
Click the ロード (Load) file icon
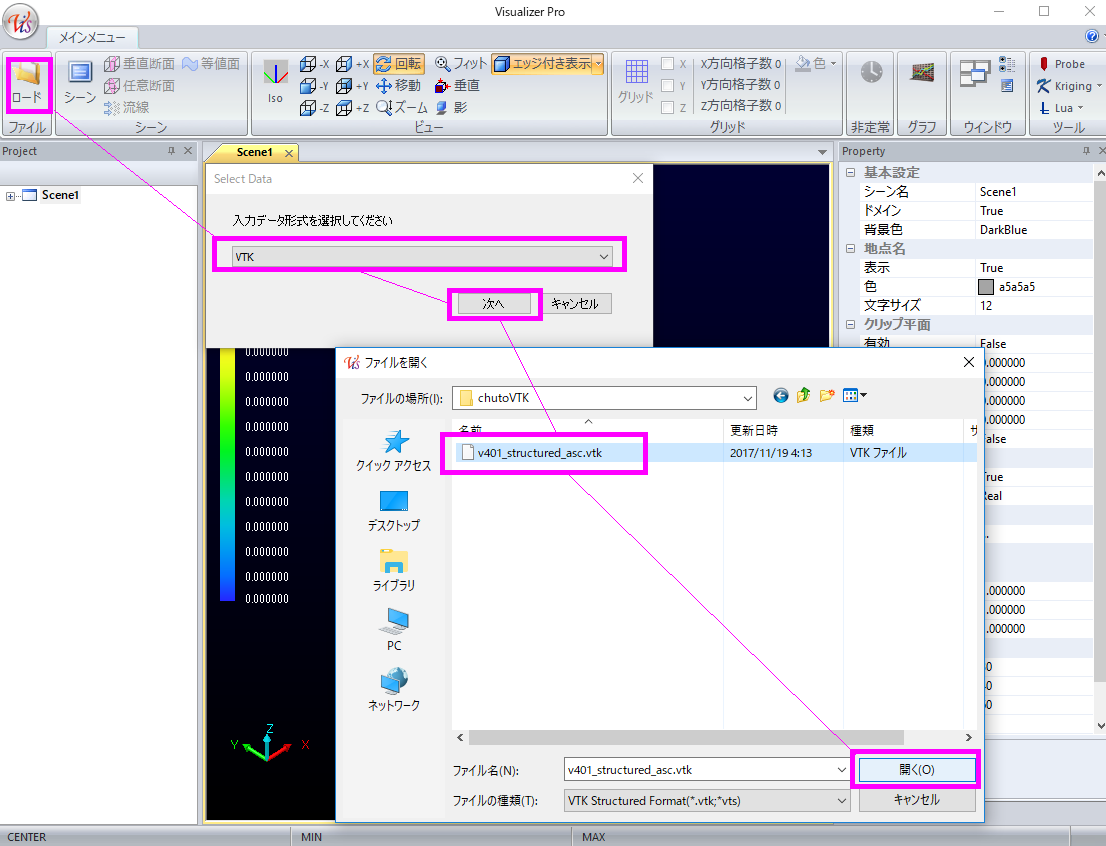(27, 82)
